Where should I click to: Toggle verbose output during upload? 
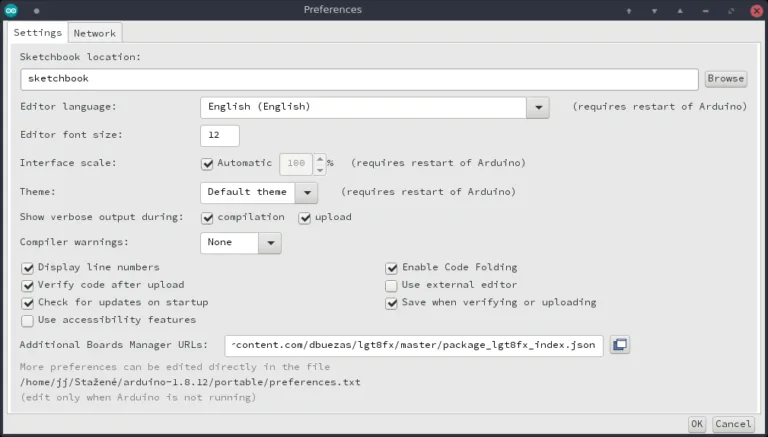click(x=305, y=218)
